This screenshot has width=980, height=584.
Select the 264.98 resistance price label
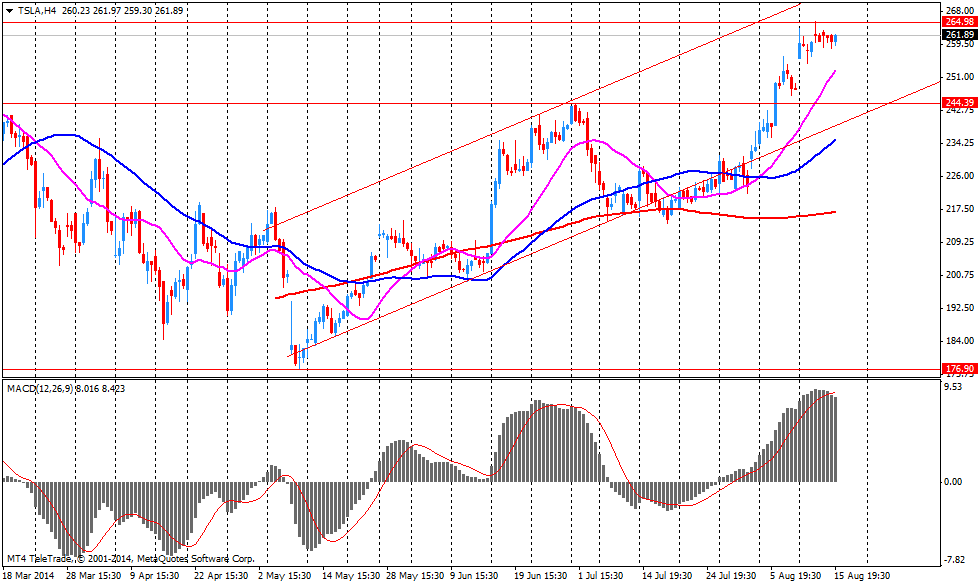(960, 22)
